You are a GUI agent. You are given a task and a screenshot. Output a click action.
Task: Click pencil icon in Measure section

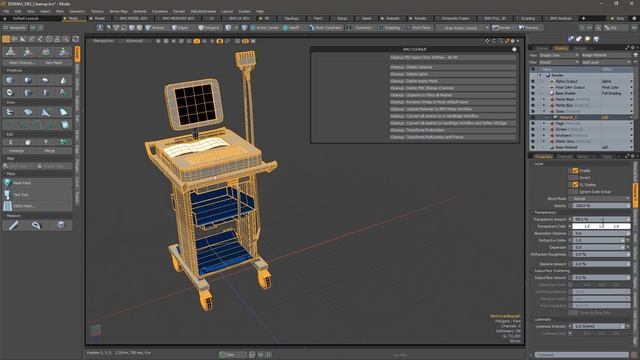pyautogui.click(x=14, y=225)
